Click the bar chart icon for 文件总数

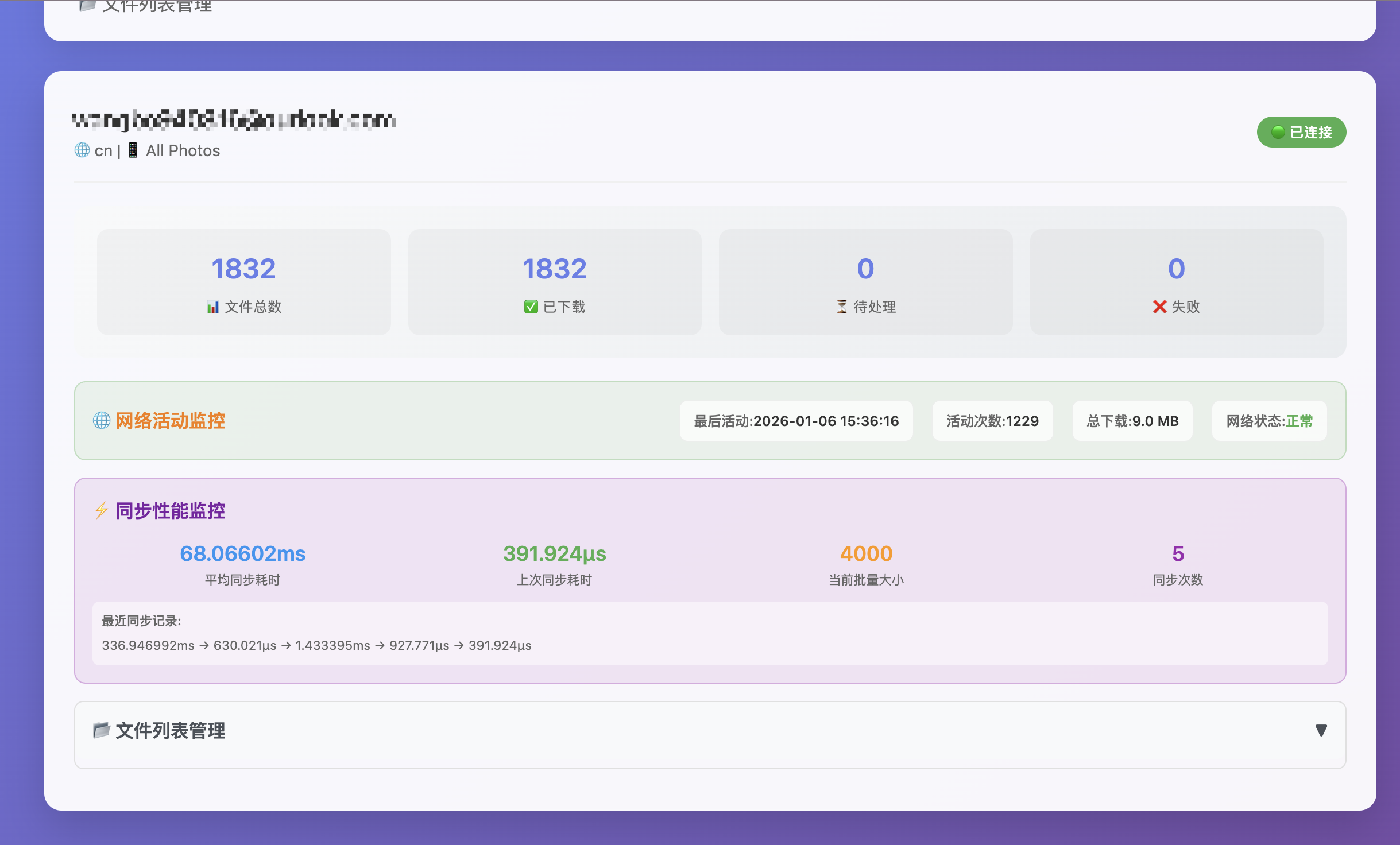213,307
